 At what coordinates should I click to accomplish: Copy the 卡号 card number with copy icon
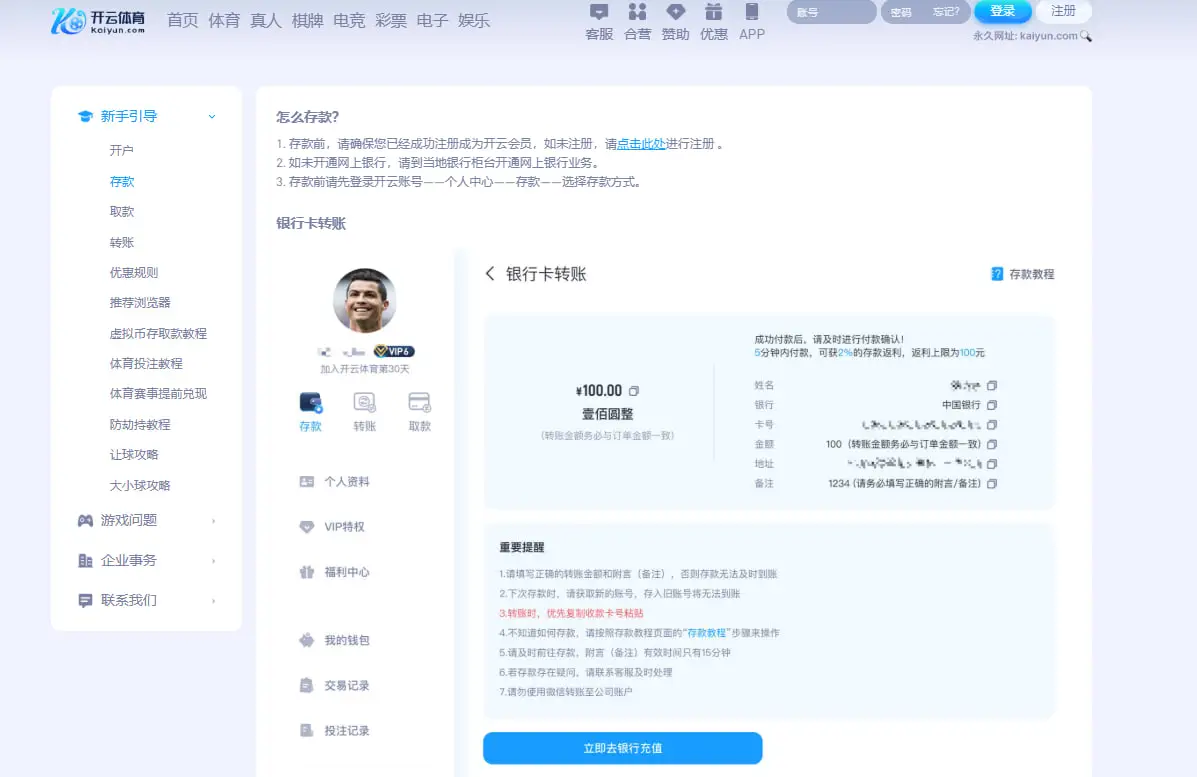(991, 424)
